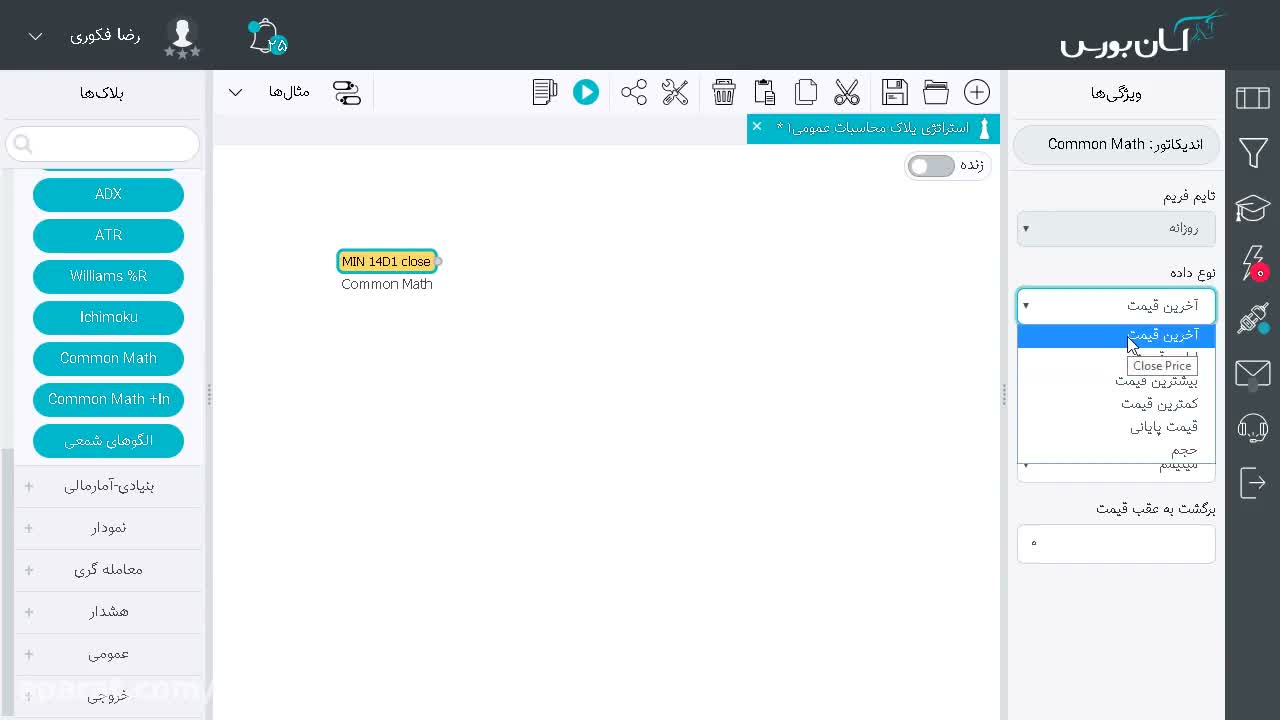Open the filter funnel icon in sidebar
1280x720 pixels.
pyautogui.click(x=1253, y=153)
